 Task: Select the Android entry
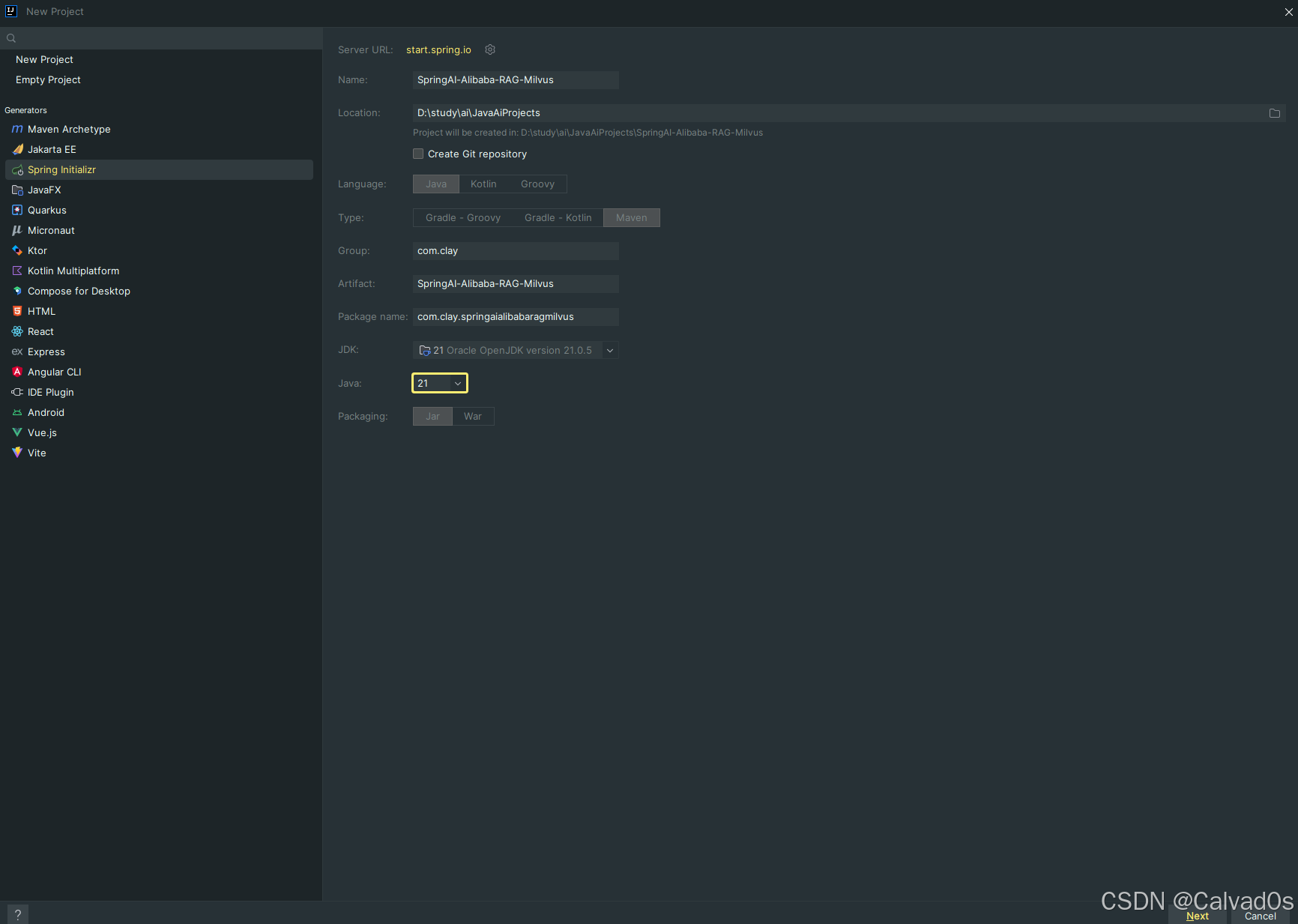click(159, 412)
